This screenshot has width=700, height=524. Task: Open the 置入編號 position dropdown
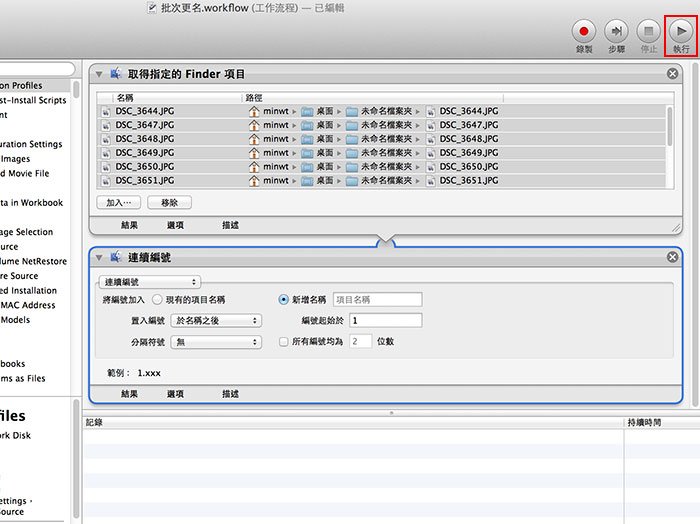(x=216, y=320)
